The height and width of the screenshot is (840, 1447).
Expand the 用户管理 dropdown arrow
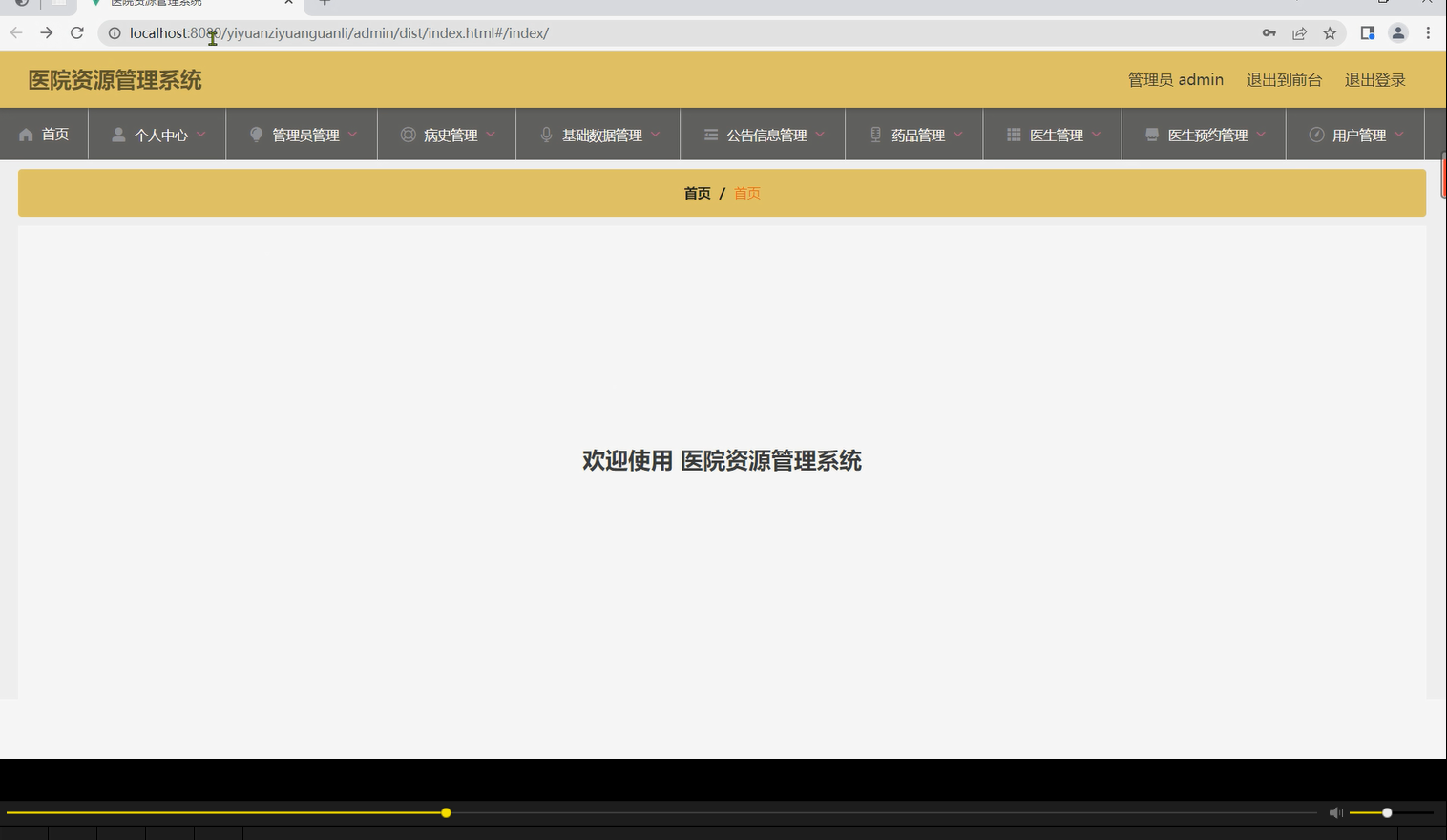(1399, 135)
